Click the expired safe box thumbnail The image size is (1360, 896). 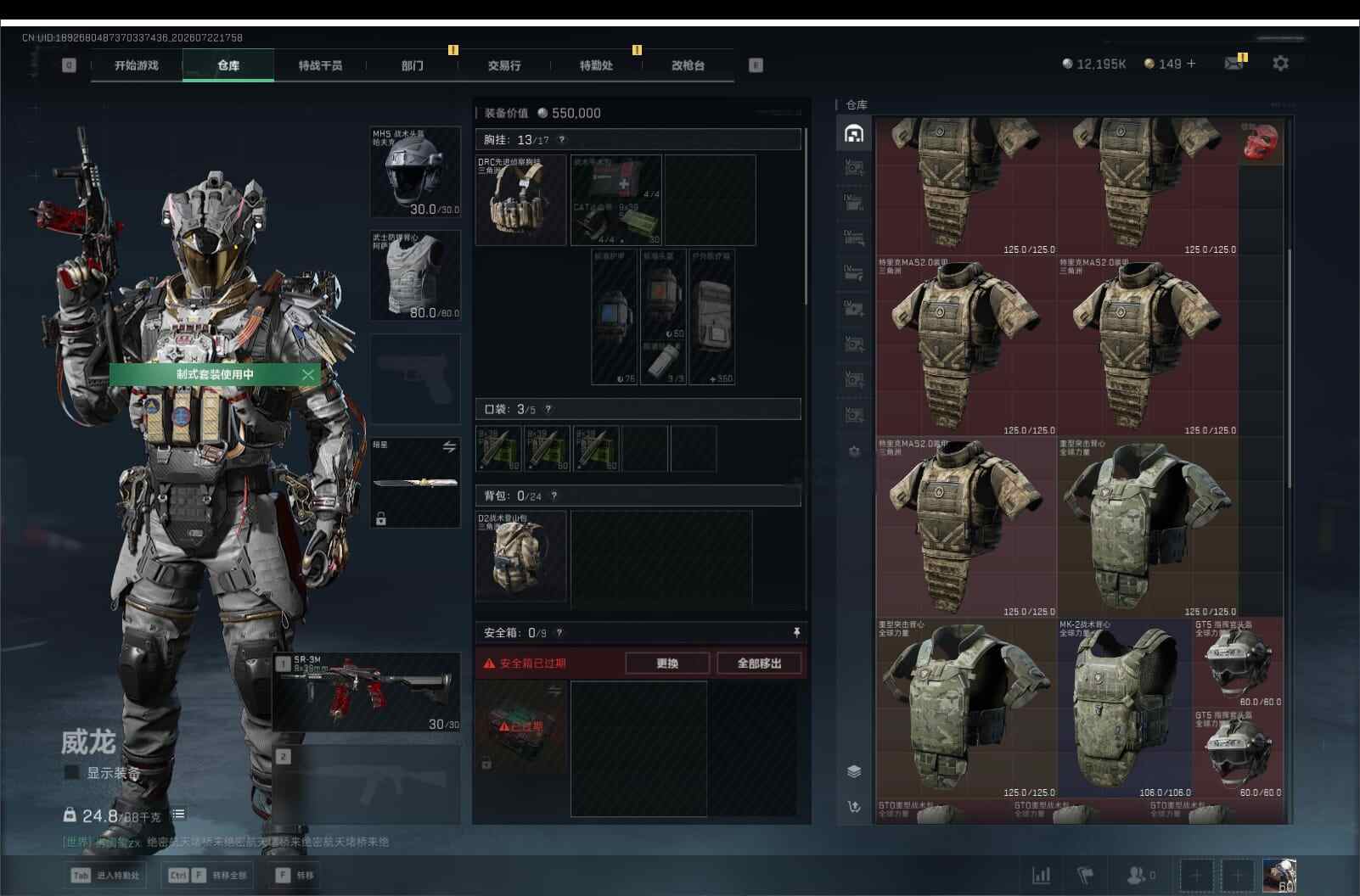(x=520, y=726)
